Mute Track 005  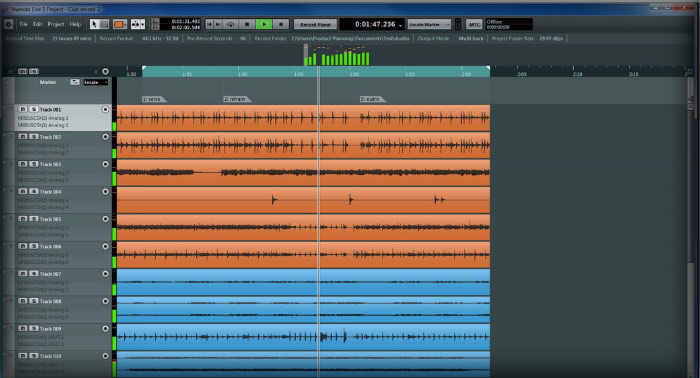pyautogui.click(x=22, y=219)
